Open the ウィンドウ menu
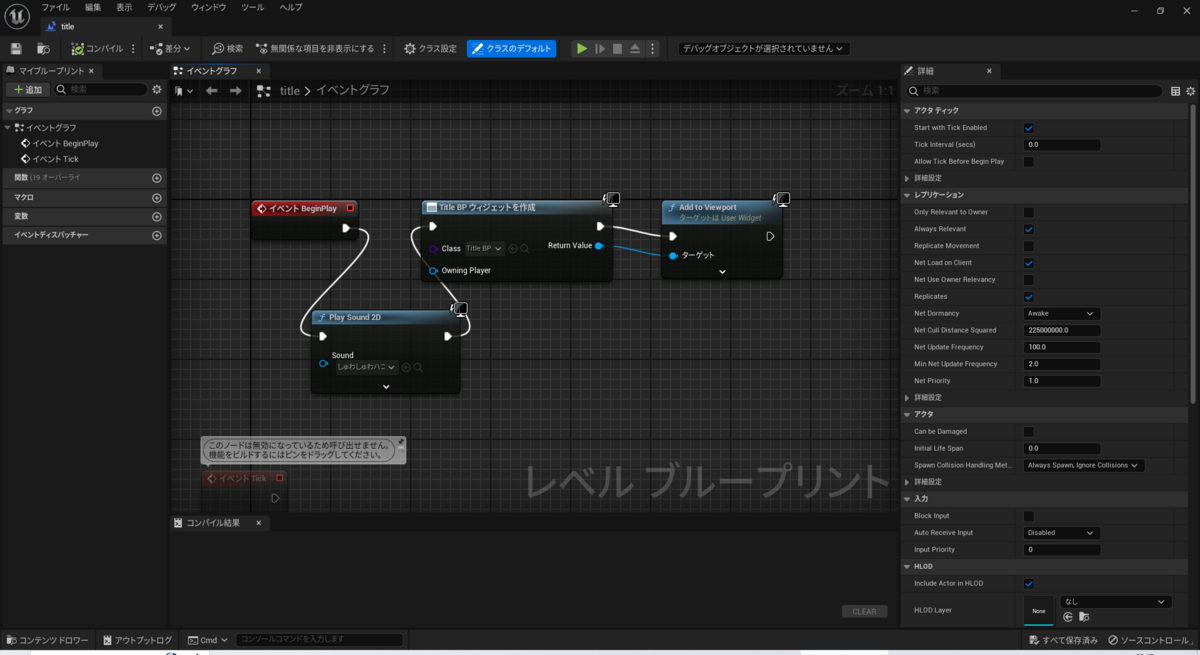This screenshot has height=655, width=1200. coord(209,7)
